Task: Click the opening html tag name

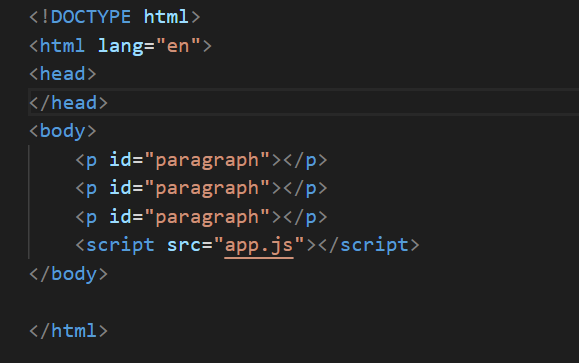Action: tap(62, 47)
